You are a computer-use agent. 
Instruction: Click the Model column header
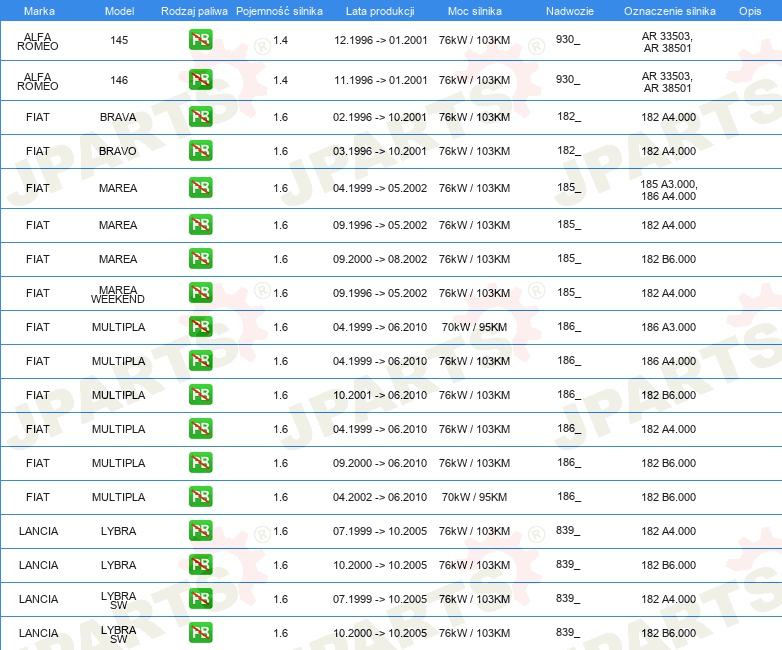point(119,11)
